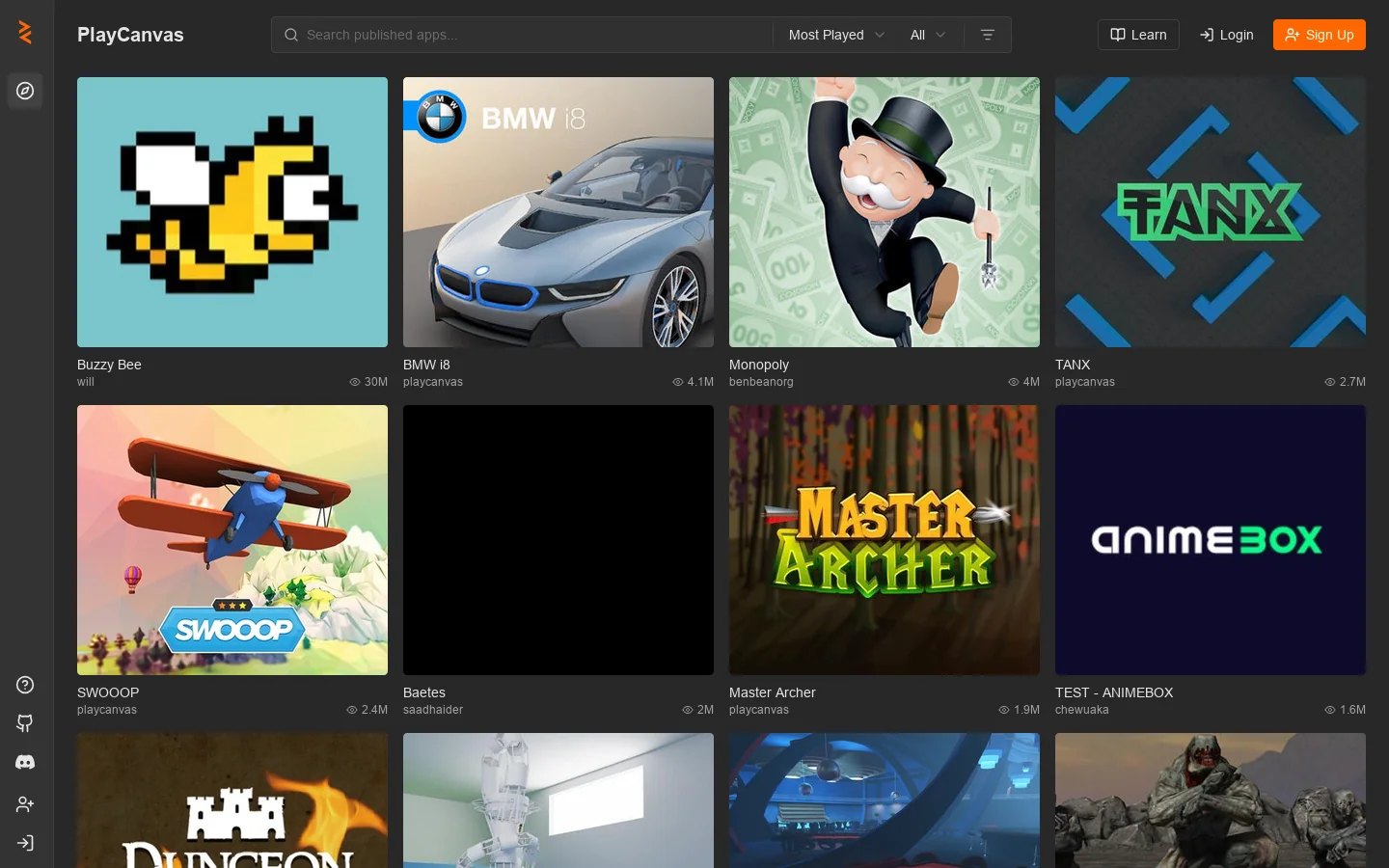Open the Discord icon in sidebar

pos(25,762)
